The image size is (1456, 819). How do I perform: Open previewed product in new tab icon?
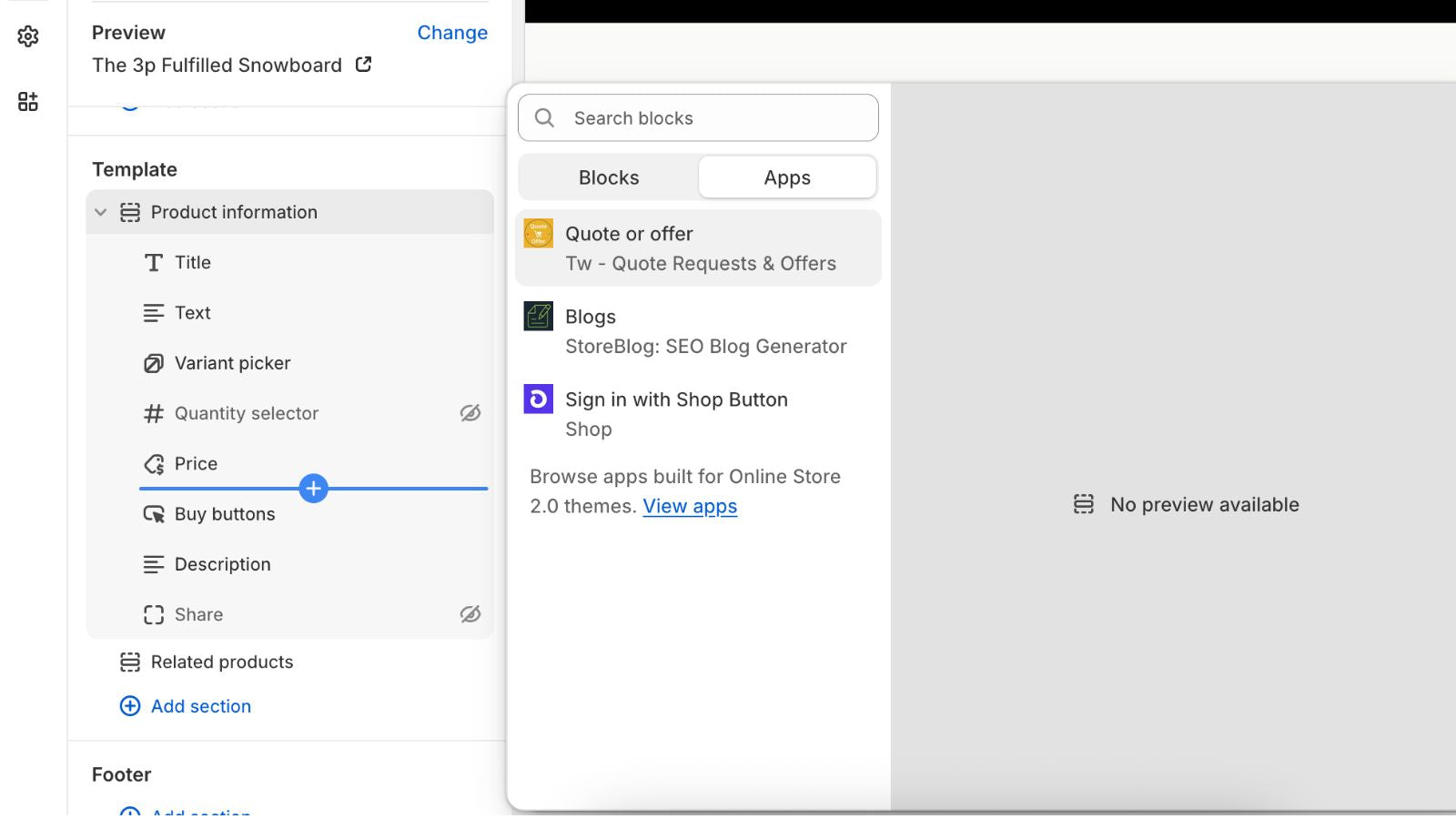[363, 65]
